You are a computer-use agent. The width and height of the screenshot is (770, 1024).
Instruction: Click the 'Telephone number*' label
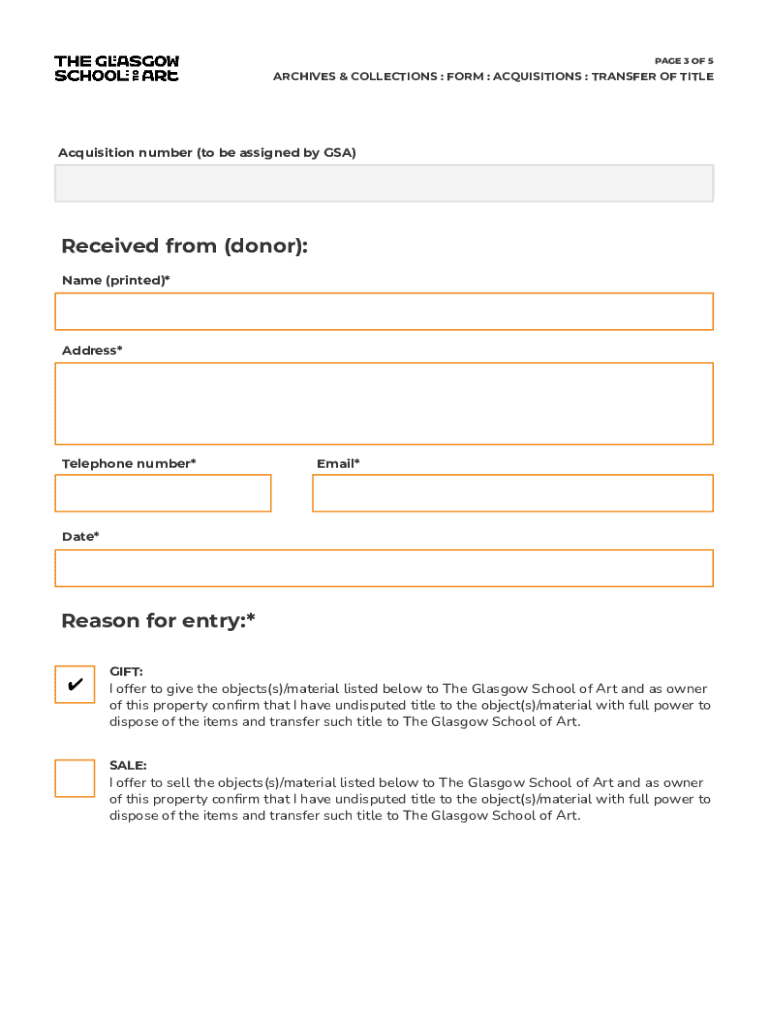click(x=129, y=464)
